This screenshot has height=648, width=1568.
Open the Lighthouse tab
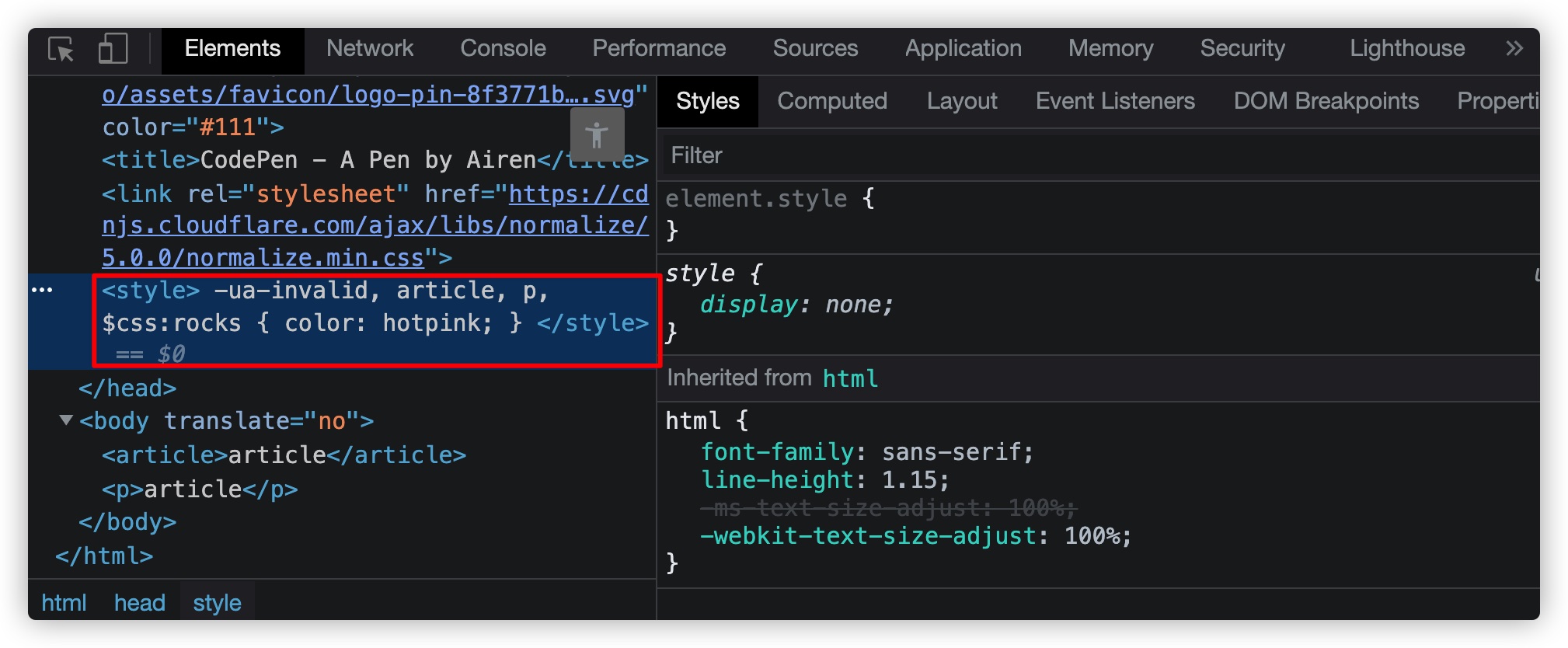tap(1407, 49)
